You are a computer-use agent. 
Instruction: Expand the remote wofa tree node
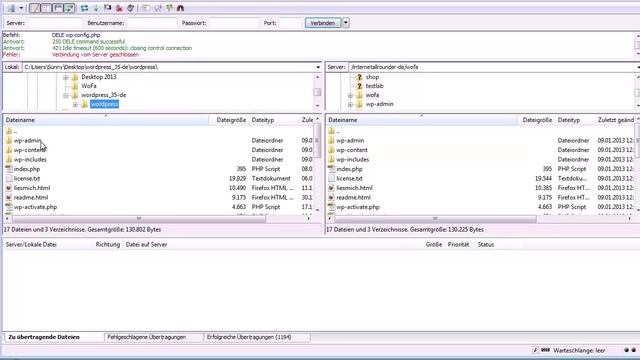point(350,96)
